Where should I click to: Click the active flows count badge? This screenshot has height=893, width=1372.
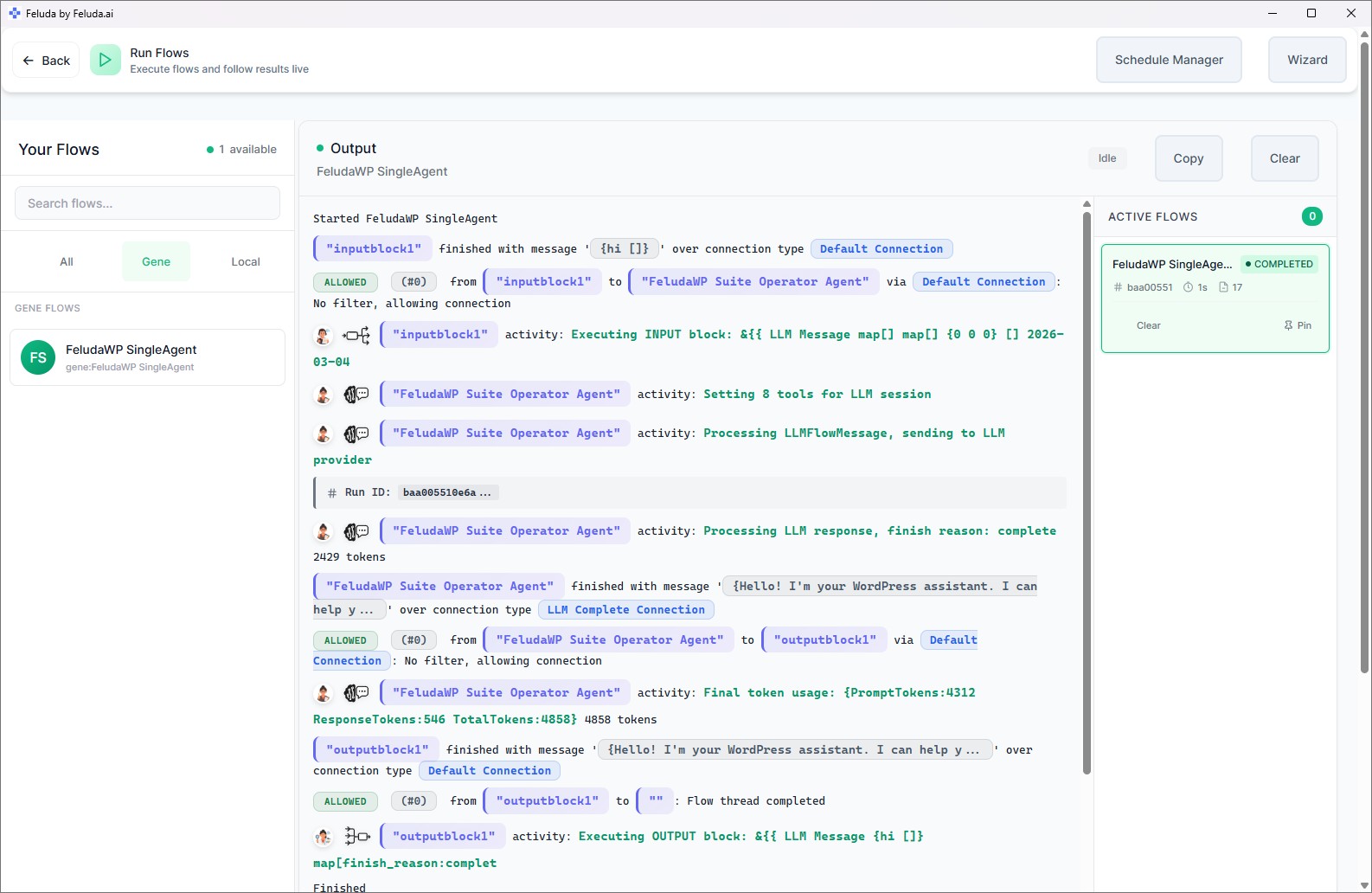pos(1311,216)
